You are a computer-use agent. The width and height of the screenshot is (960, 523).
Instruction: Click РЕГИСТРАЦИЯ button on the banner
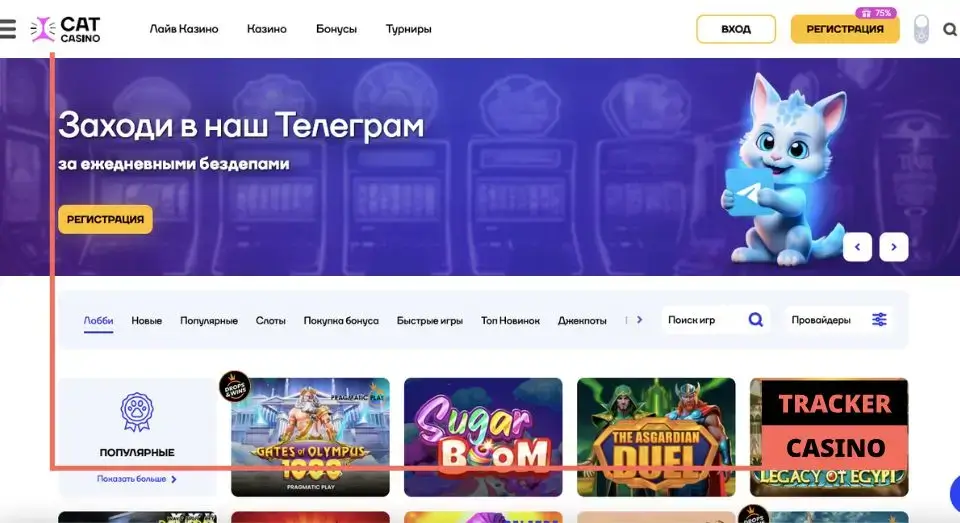(x=105, y=219)
